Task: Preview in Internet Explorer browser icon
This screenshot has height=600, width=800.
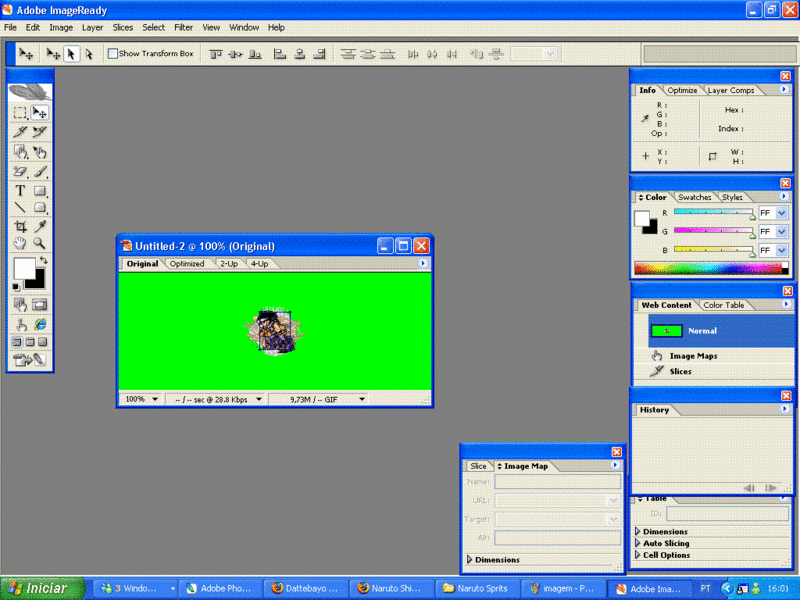Action: coord(40,324)
